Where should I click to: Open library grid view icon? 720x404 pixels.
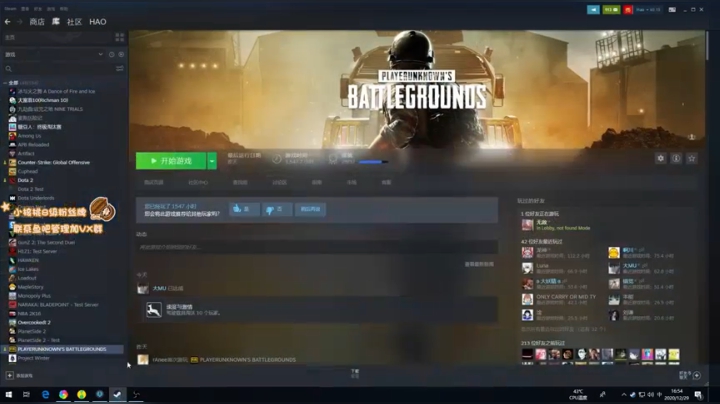click(119, 37)
